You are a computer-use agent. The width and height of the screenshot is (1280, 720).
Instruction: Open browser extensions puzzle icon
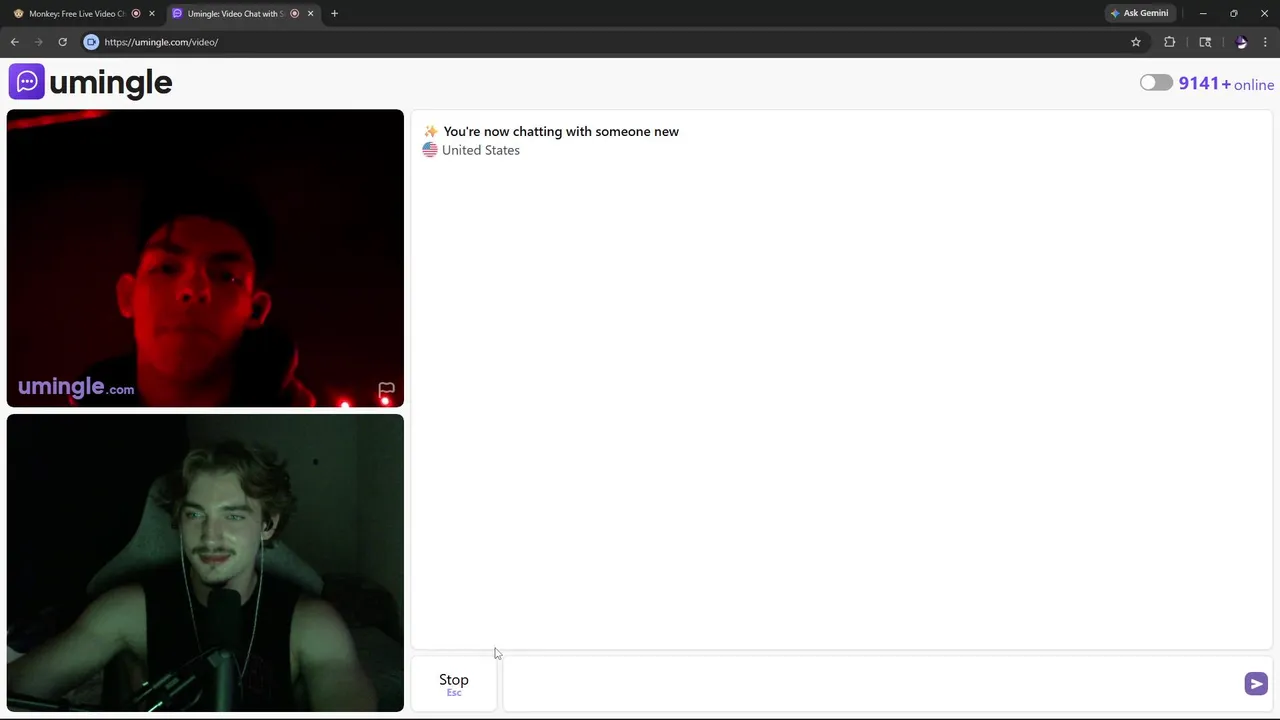(1169, 42)
